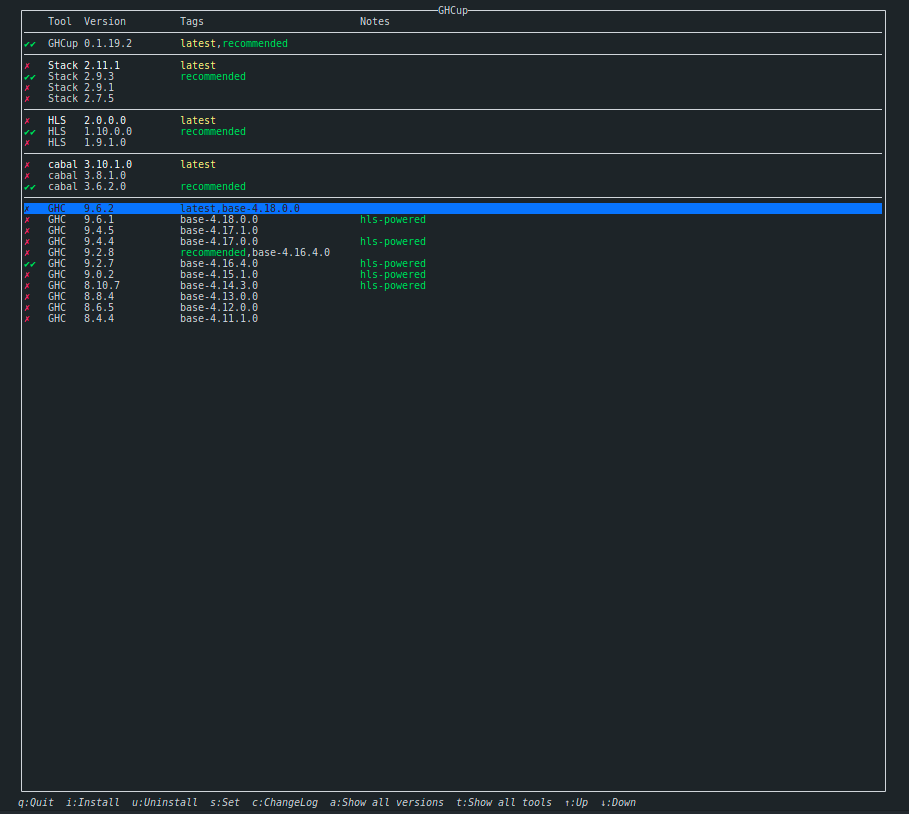Image resolution: width=909 pixels, height=814 pixels.
Task: Click the green checkmark next to cabal 3.6.2.0
Action: pyautogui.click(x=29, y=186)
